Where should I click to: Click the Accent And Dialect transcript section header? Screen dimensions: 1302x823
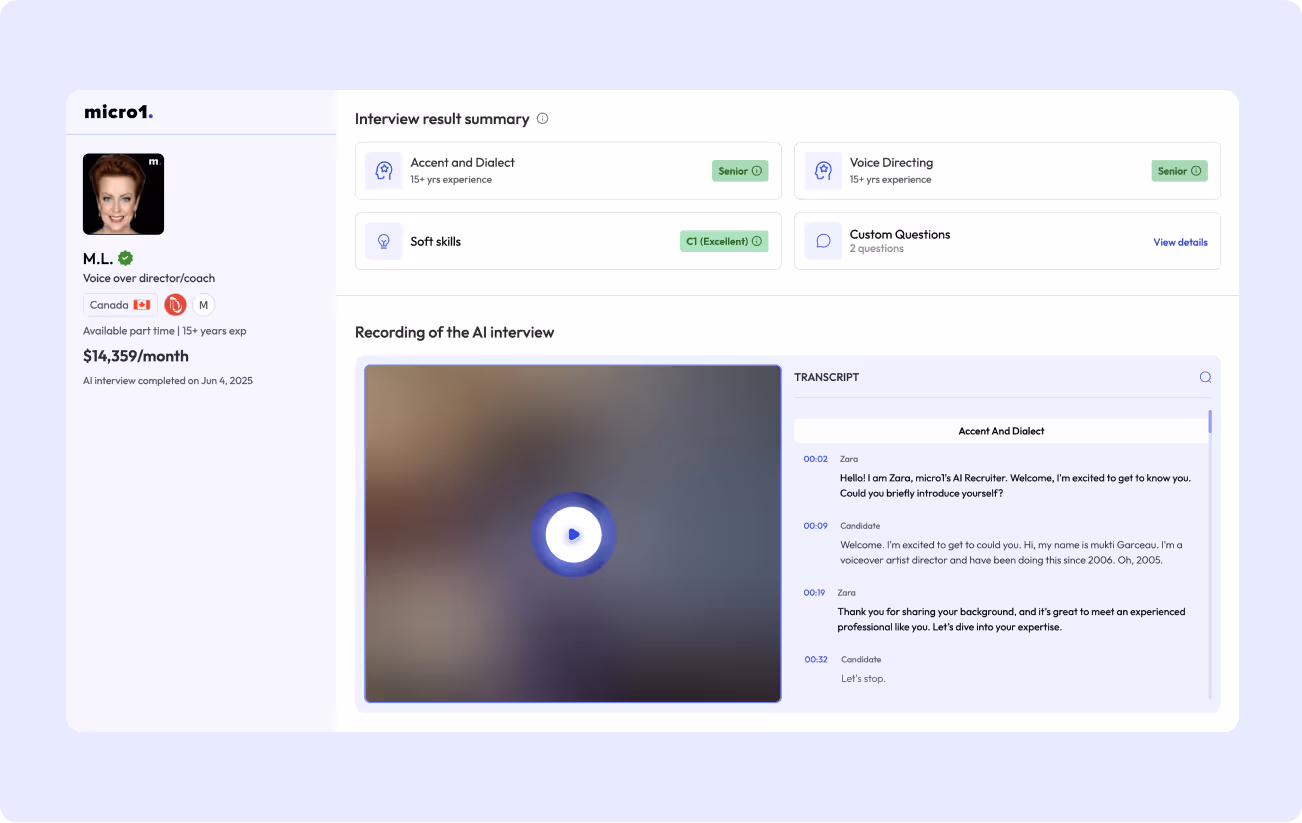(1001, 431)
